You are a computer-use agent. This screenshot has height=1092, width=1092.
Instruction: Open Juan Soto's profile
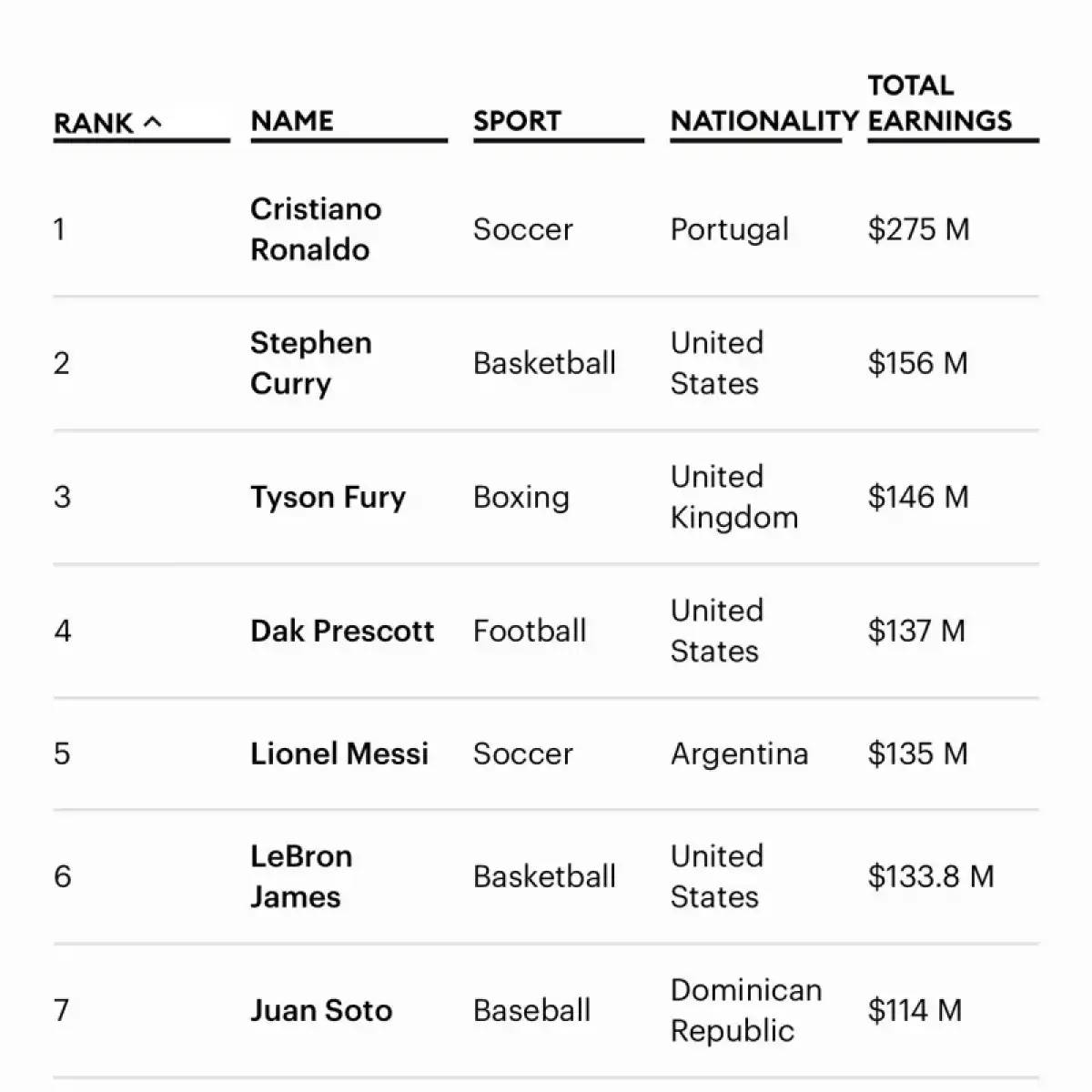[321, 1010]
